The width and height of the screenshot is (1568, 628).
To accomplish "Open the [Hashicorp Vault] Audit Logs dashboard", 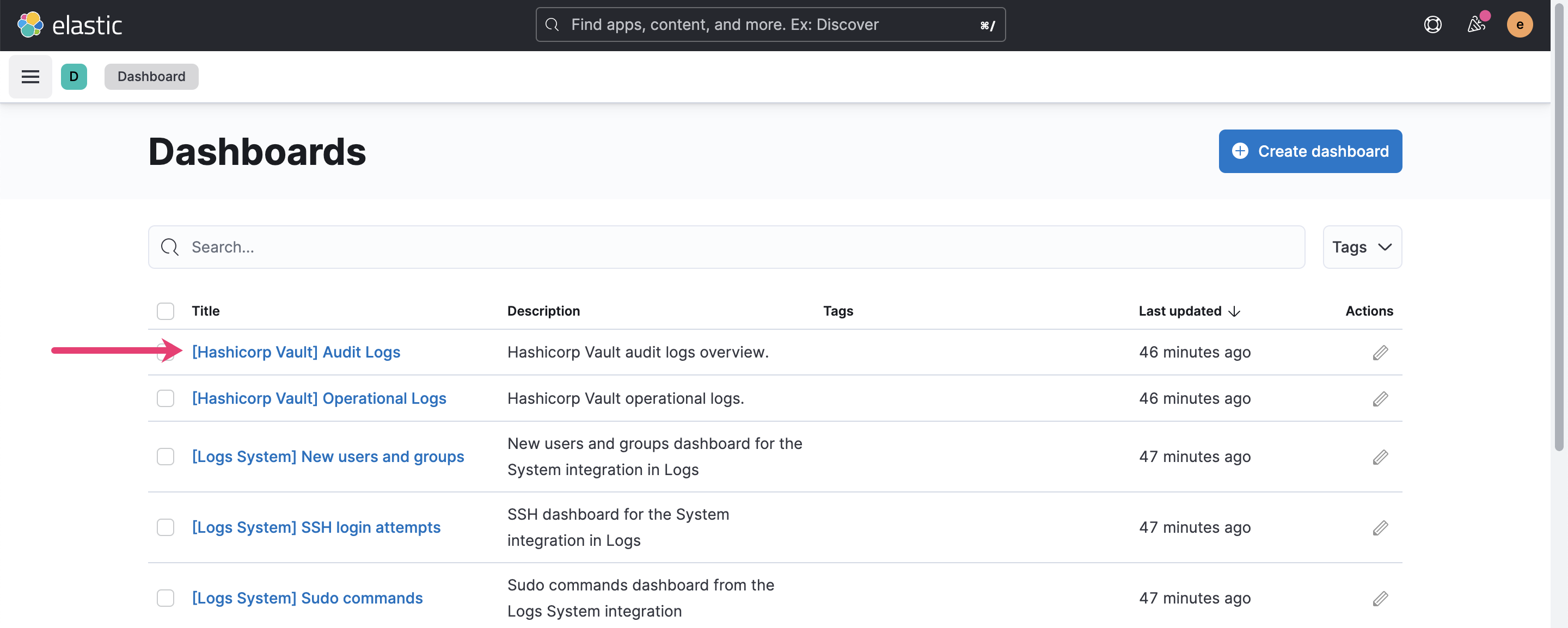I will coord(296,352).
